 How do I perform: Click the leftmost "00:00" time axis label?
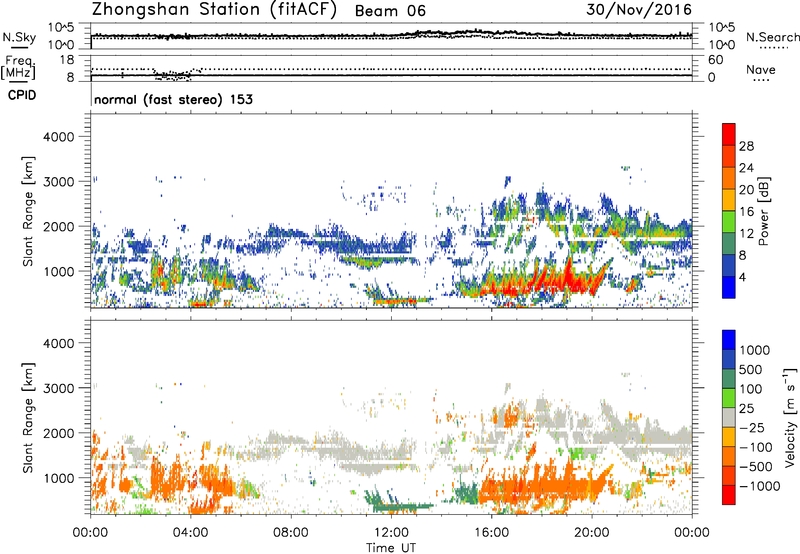point(90,533)
